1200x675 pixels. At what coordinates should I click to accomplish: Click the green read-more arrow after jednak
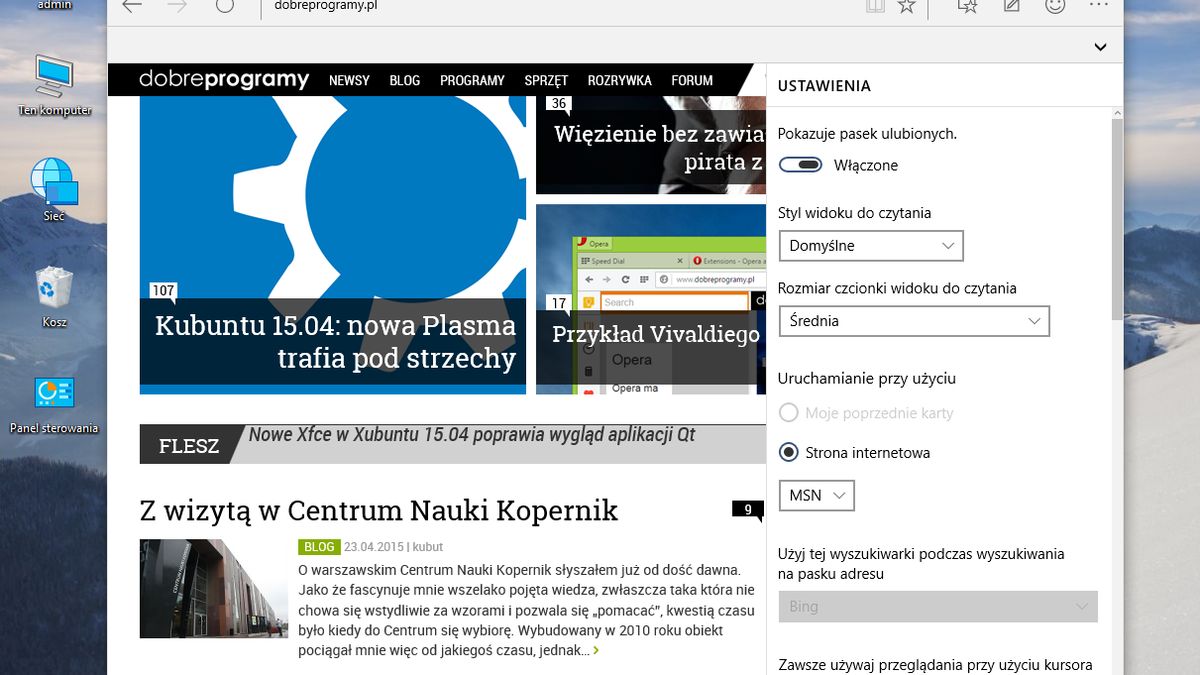[596, 650]
